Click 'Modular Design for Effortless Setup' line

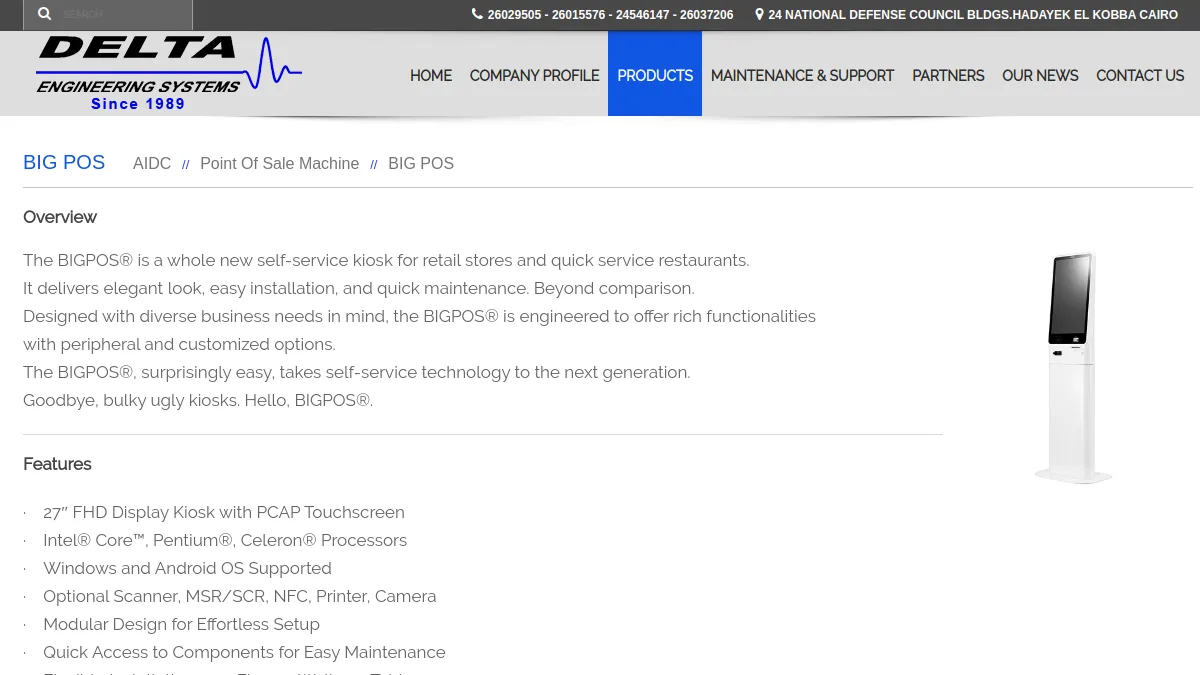click(181, 624)
